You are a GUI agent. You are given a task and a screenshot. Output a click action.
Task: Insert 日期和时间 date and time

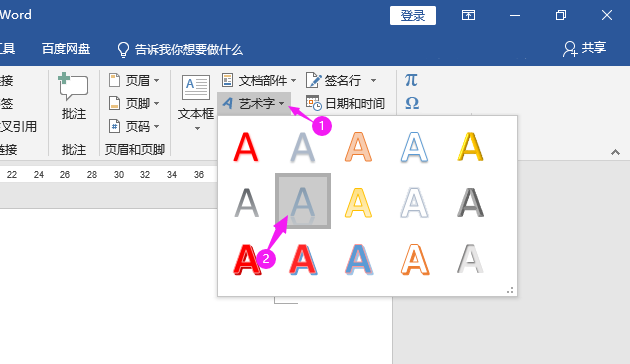click(345, 104)
